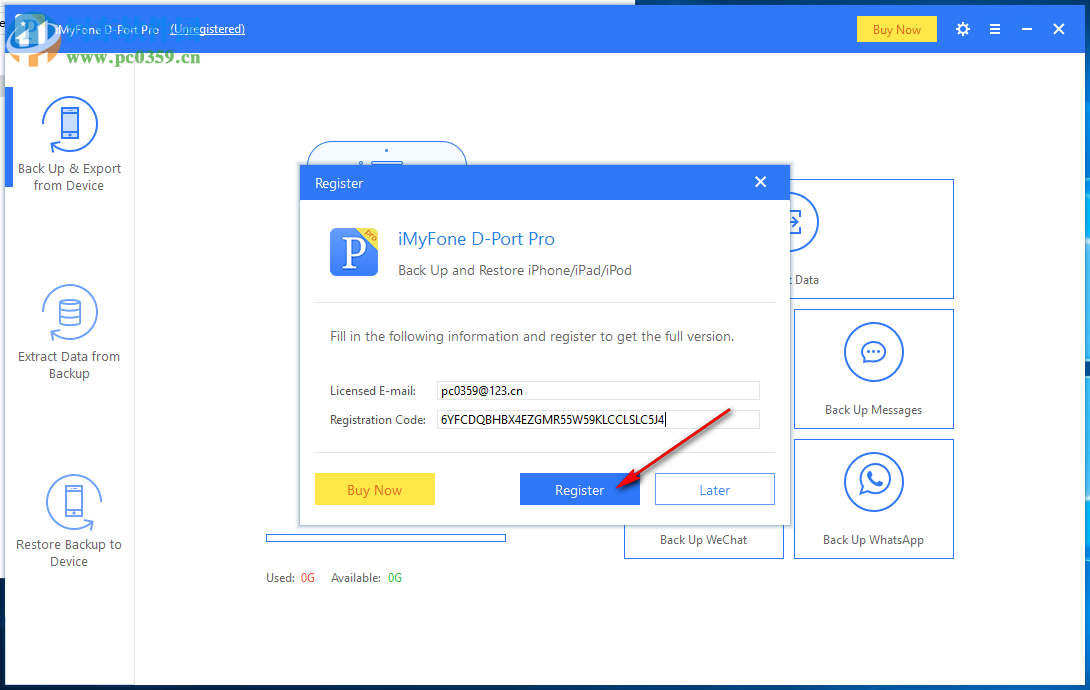Image resolution: width=1090 pixels, height=690 pixels.
Task: Click the Back Up WeChat option
Action: (x=703, y=539)
